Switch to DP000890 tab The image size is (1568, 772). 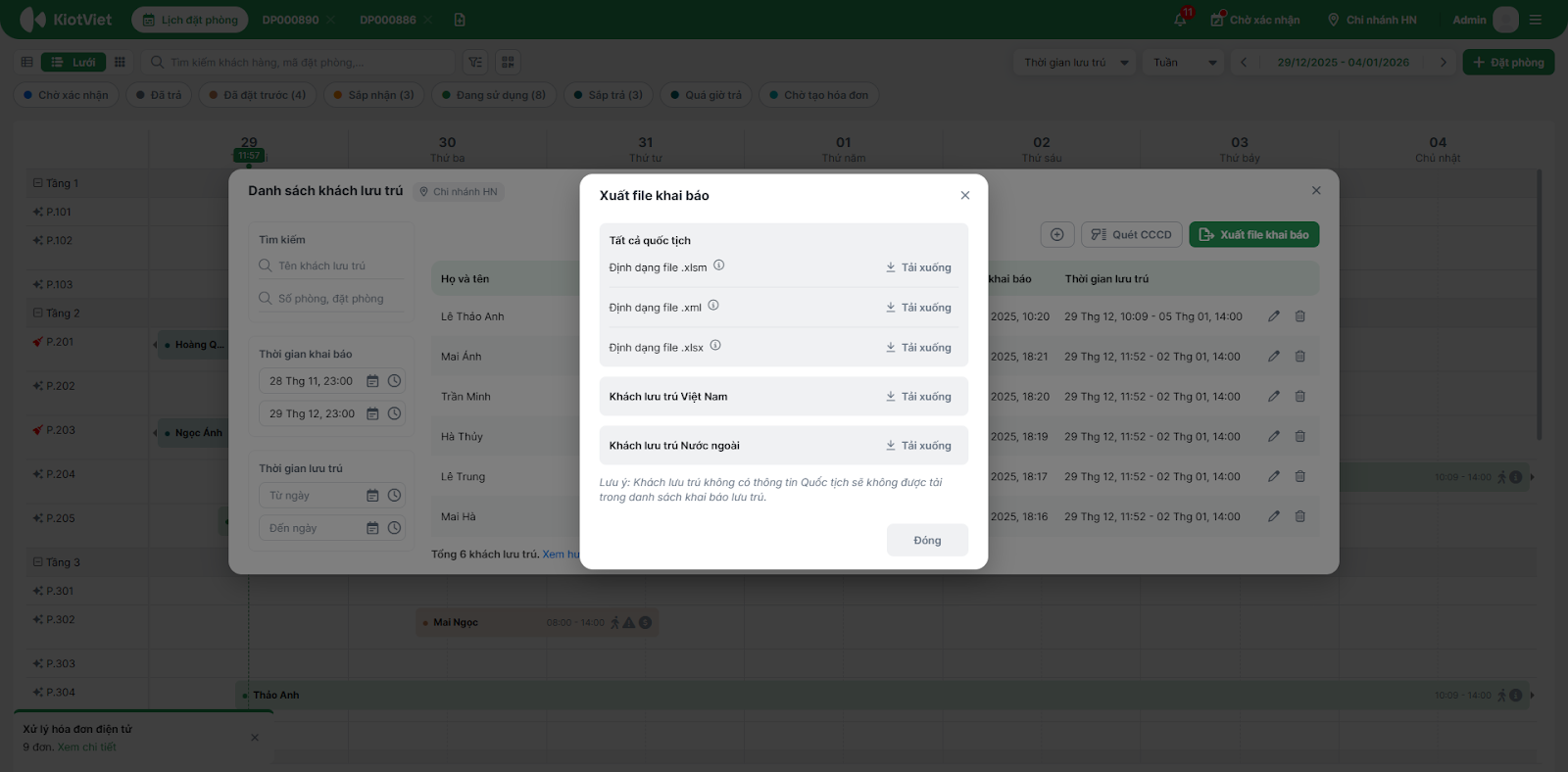click(290, 20)
